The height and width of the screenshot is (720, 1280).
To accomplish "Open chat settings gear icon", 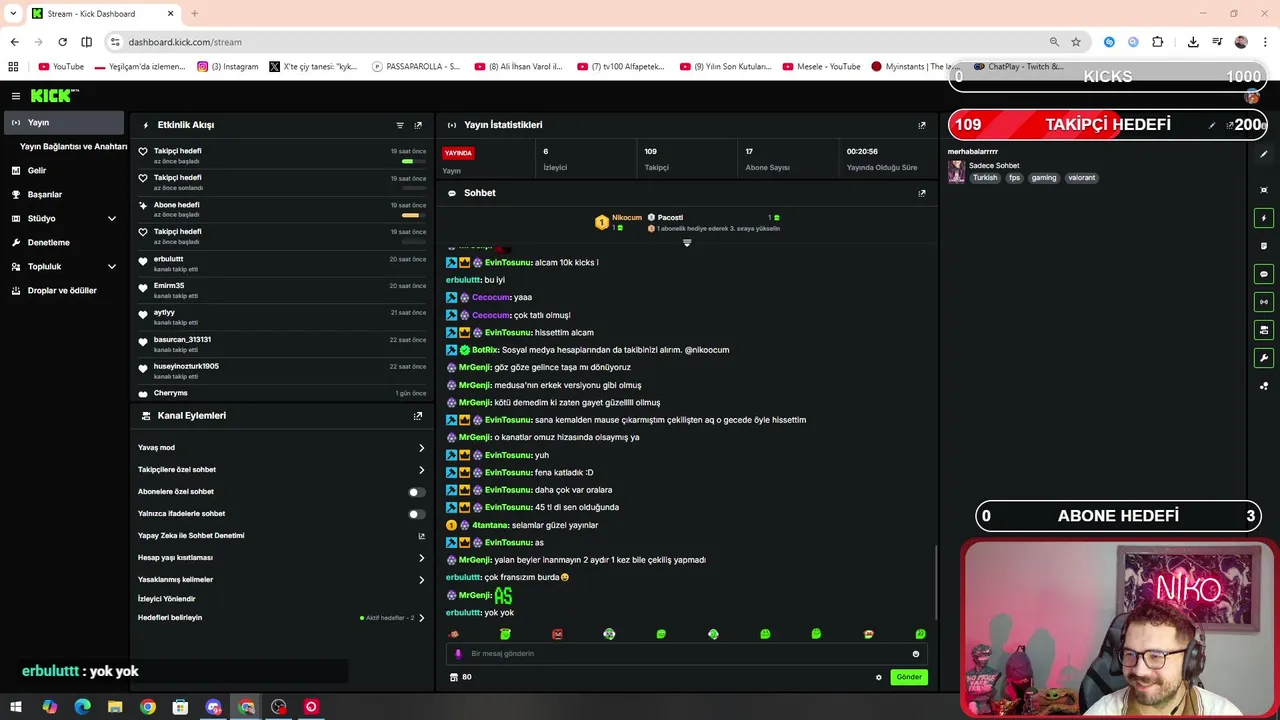I will tap(879, 677).
